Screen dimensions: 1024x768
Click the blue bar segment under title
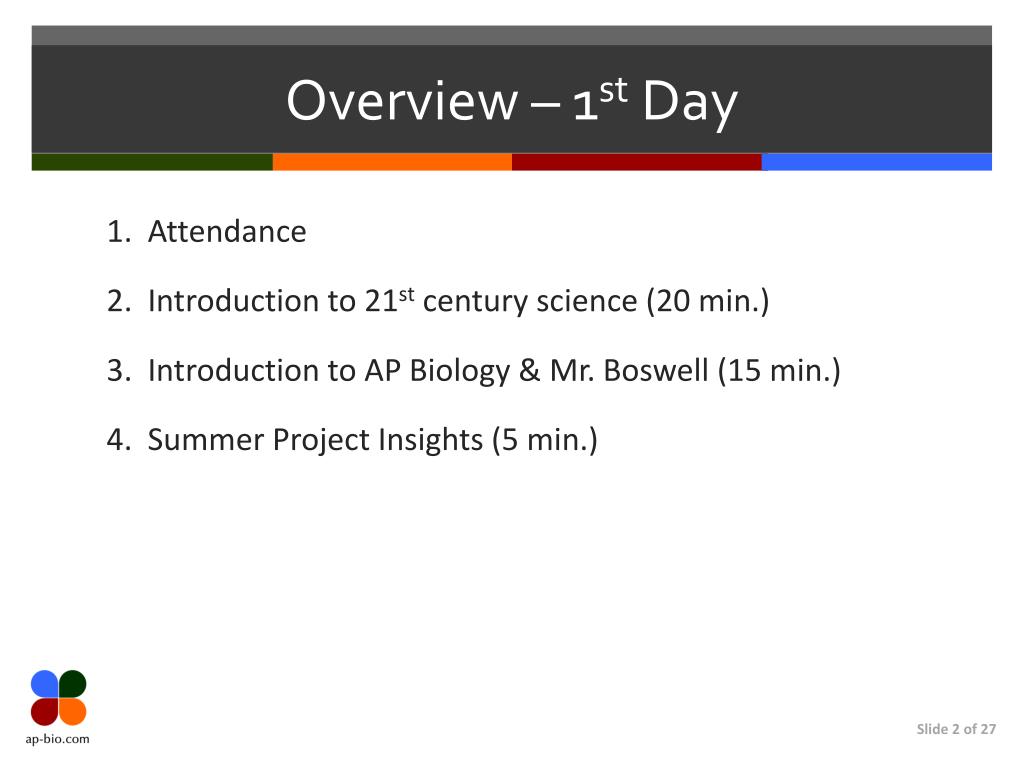point(876,162)
